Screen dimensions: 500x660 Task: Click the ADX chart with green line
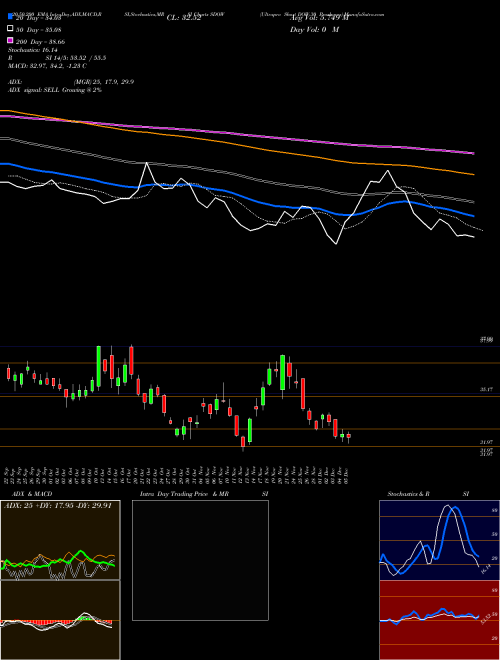click(60, 540)
